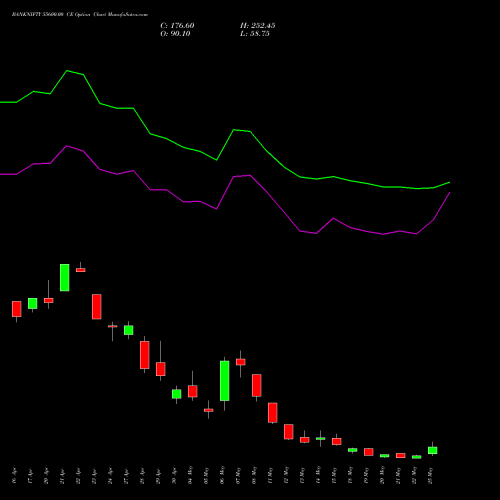This screenshot has width=500, height=500.
Task: Click the red candlestick for 19 May
Action: [x=369, y=452]
